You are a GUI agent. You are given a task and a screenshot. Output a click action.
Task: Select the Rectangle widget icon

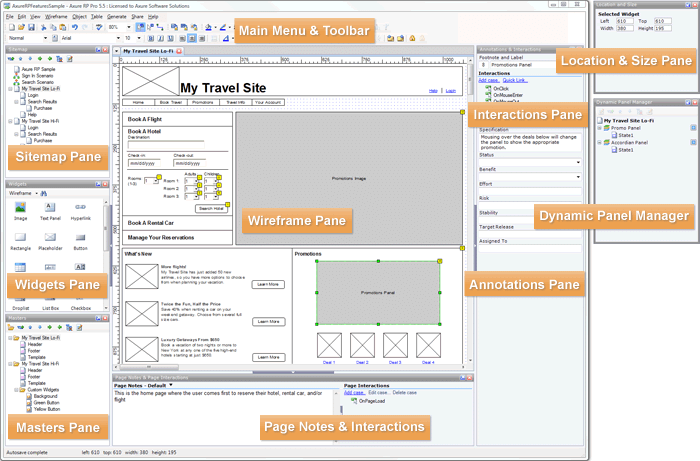pos(21,237)
